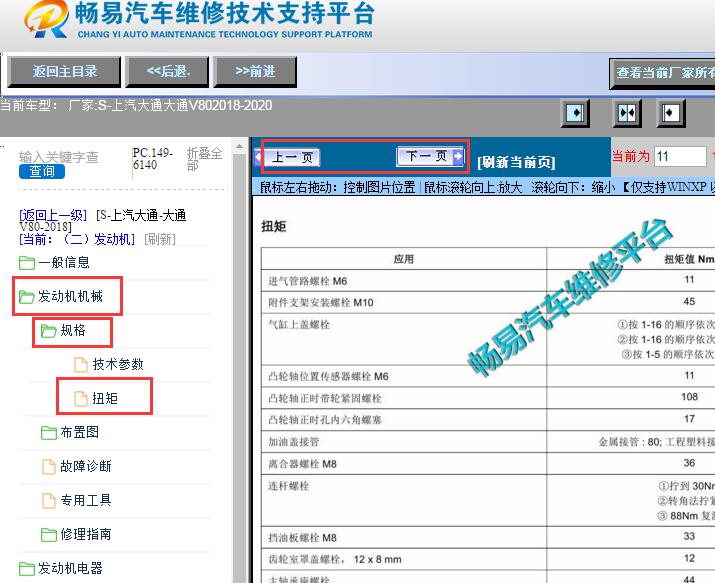Screen dimensions: 715x583
Task: Click the 挡油板螺栓 M8 table cell
Action: pyautogui.click(x=404, y=537)
